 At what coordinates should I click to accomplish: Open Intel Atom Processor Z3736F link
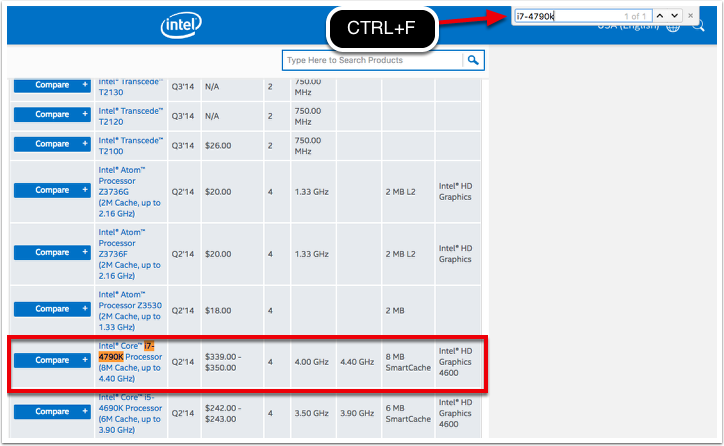[129, 254]
